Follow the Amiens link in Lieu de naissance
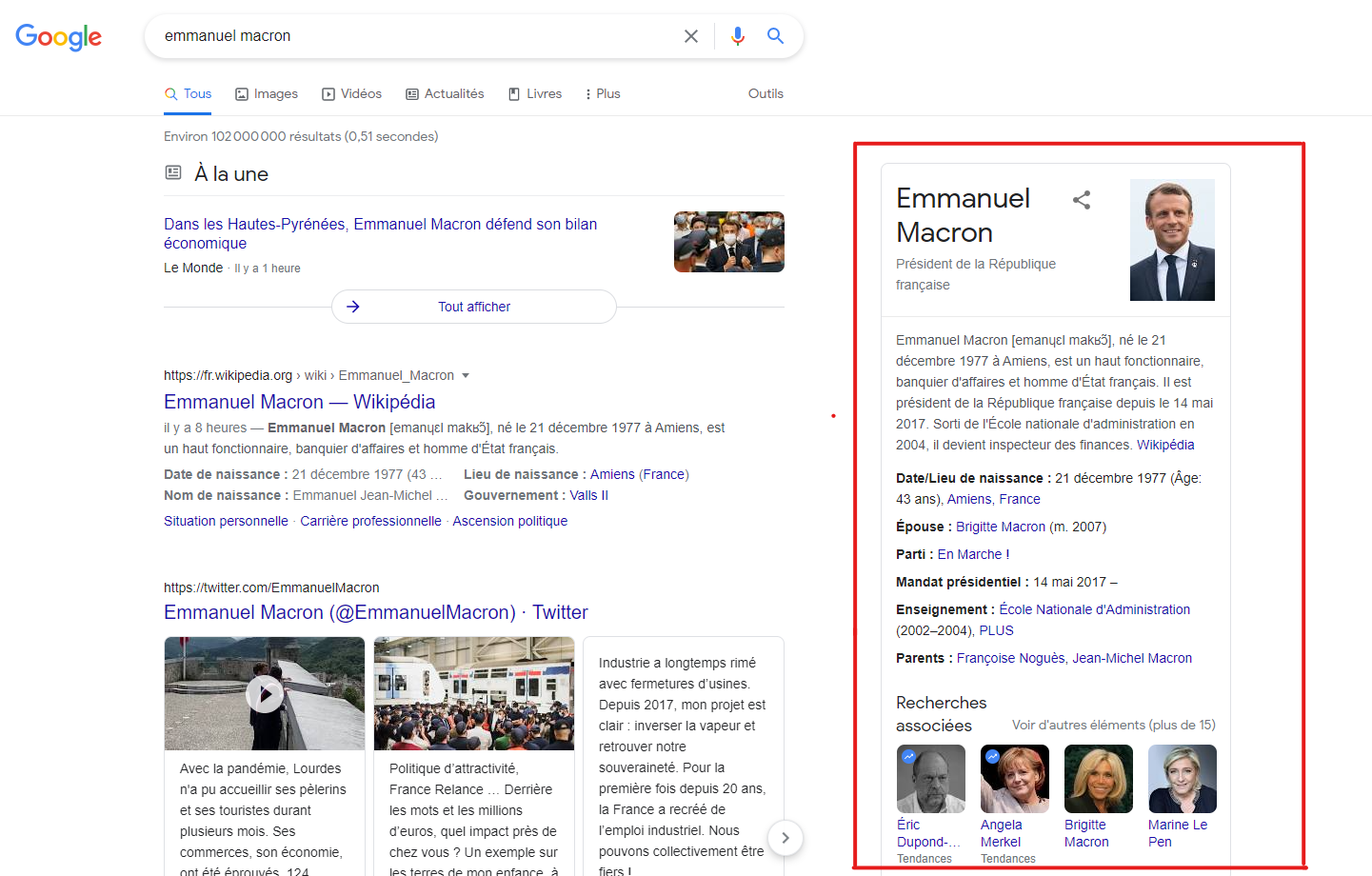The width and height of the screenshot is (1372, 876). tap(612, 474)
